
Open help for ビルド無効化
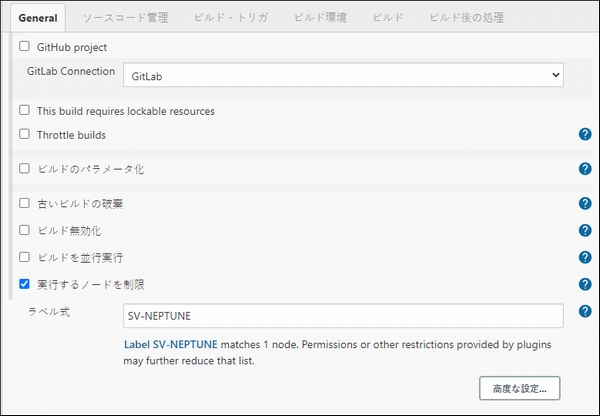[x=585, y=230]
